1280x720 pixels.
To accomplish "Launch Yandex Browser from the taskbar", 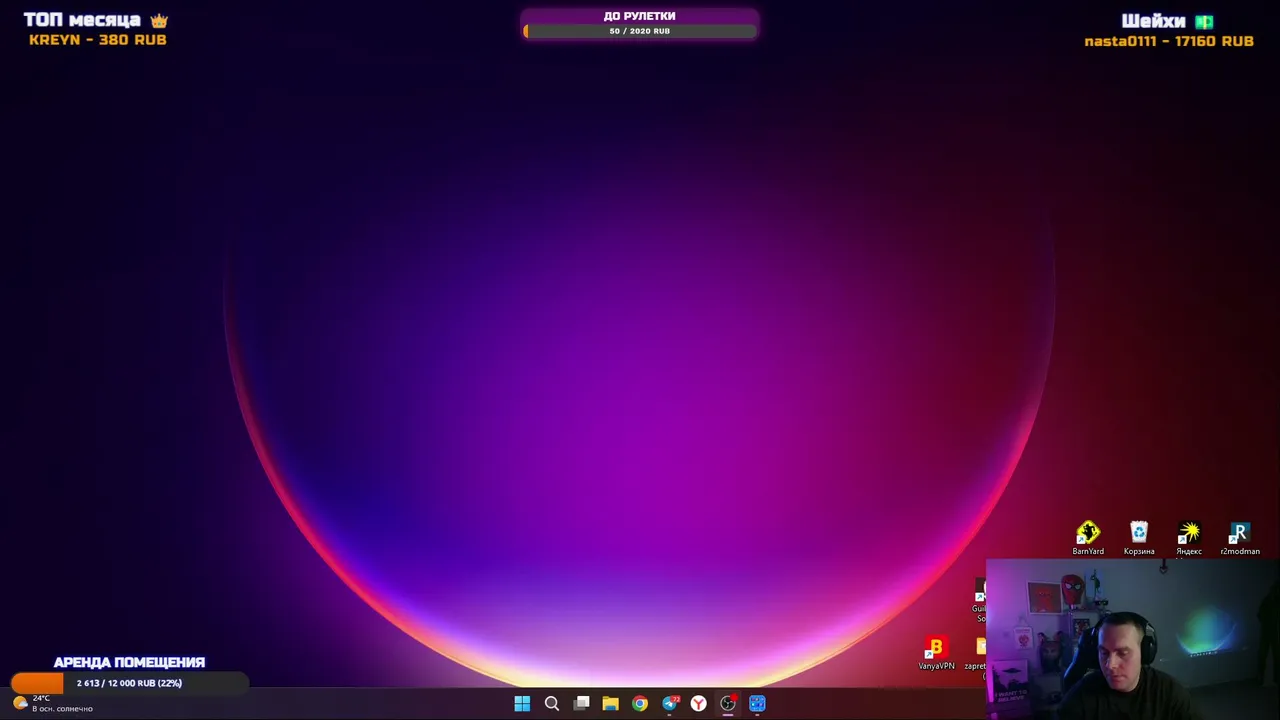I will click(x=699, y=704).
